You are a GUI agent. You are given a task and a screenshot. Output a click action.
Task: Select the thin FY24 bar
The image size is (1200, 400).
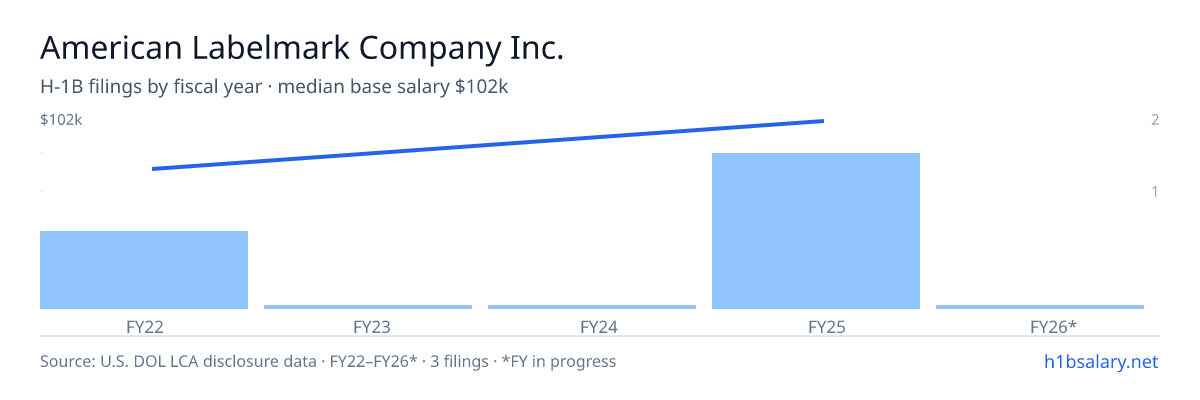[592, 307]
